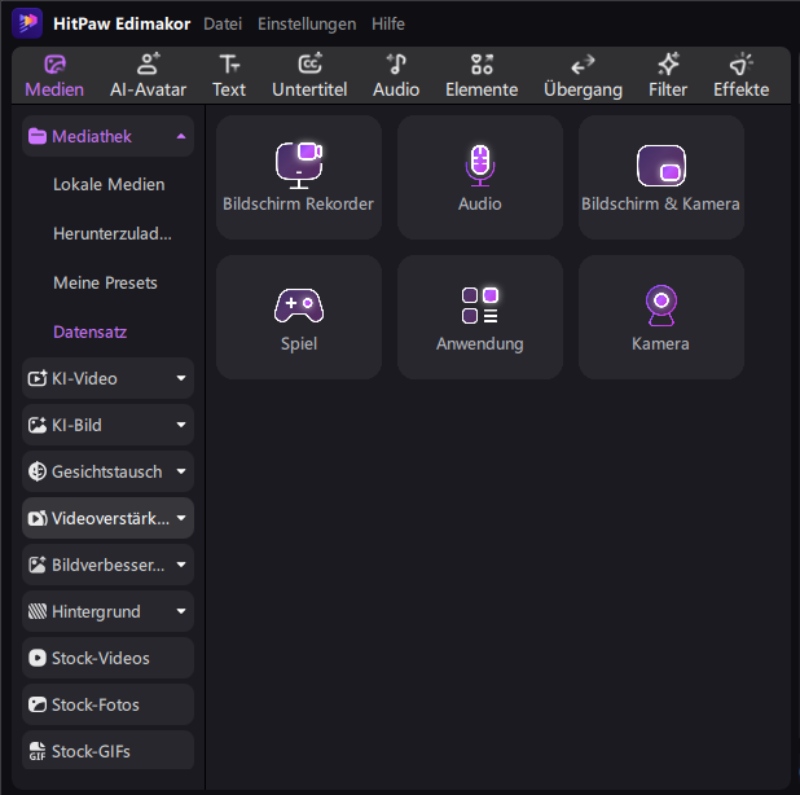Switch to the Effekte tab

pos(741,76)
